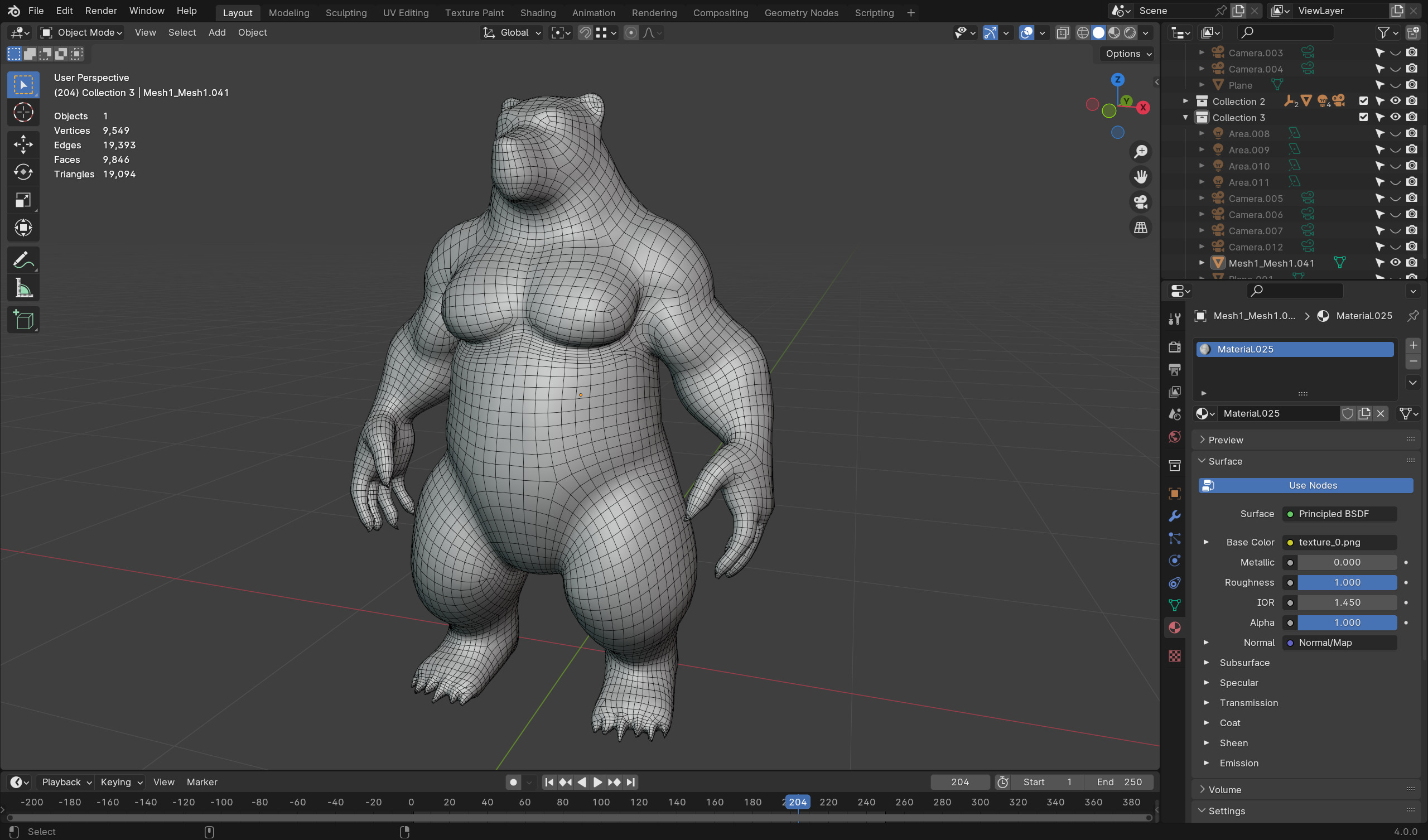Choose the Measure tool
The width and height of the screenshot is (1428, 840).
(x=23, y=288)
